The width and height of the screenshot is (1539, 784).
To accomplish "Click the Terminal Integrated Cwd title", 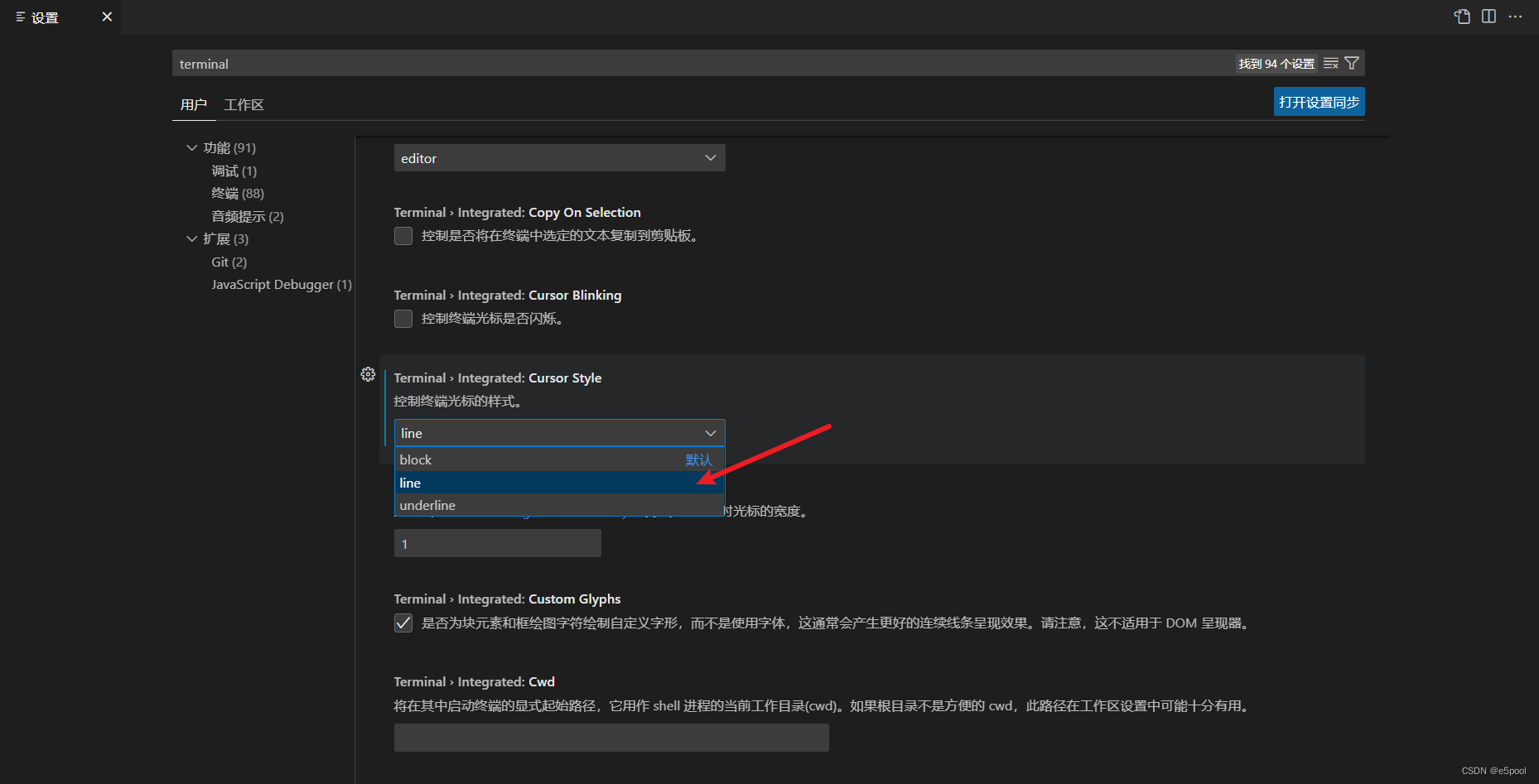I will pyautogui.click(x=474, y=681).
